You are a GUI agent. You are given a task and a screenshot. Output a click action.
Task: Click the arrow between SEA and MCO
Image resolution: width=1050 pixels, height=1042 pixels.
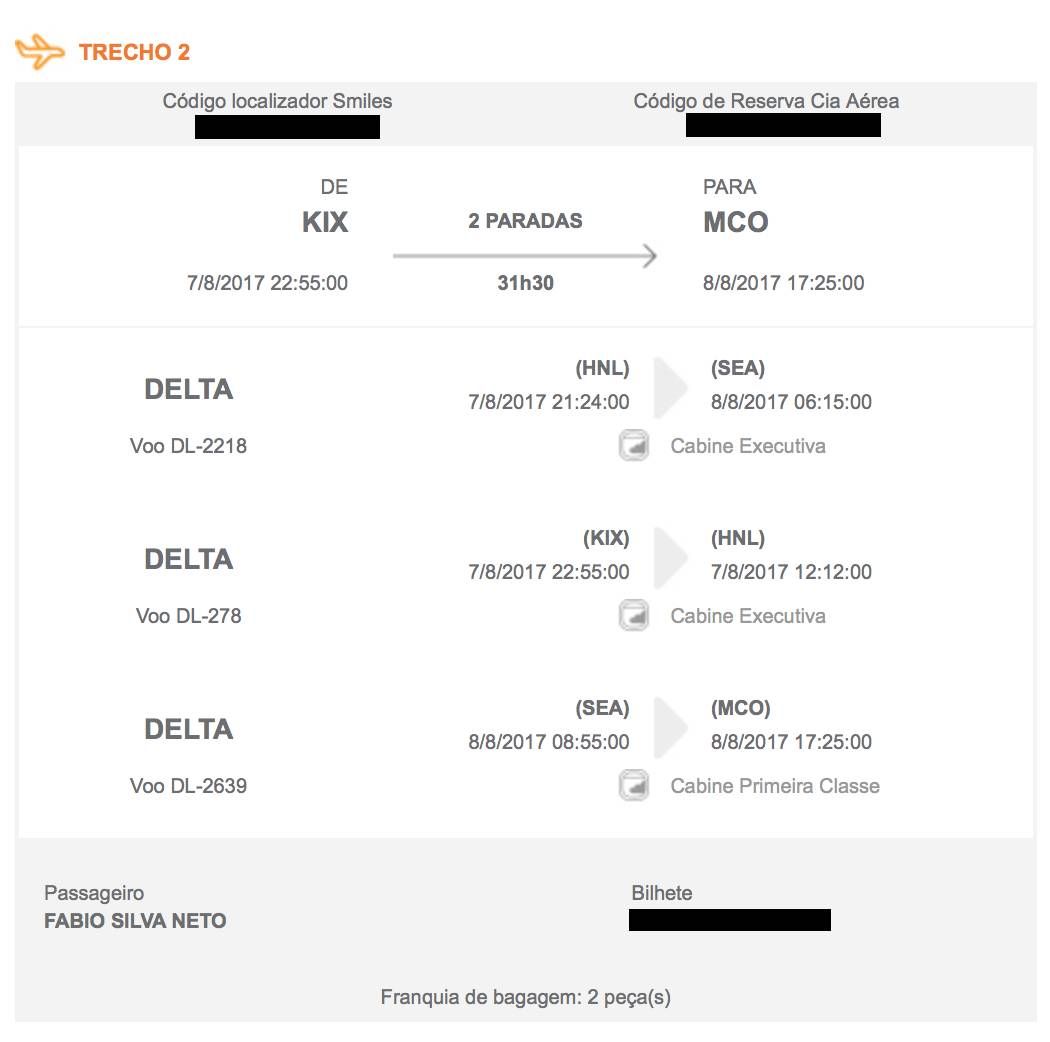[670, 728]
